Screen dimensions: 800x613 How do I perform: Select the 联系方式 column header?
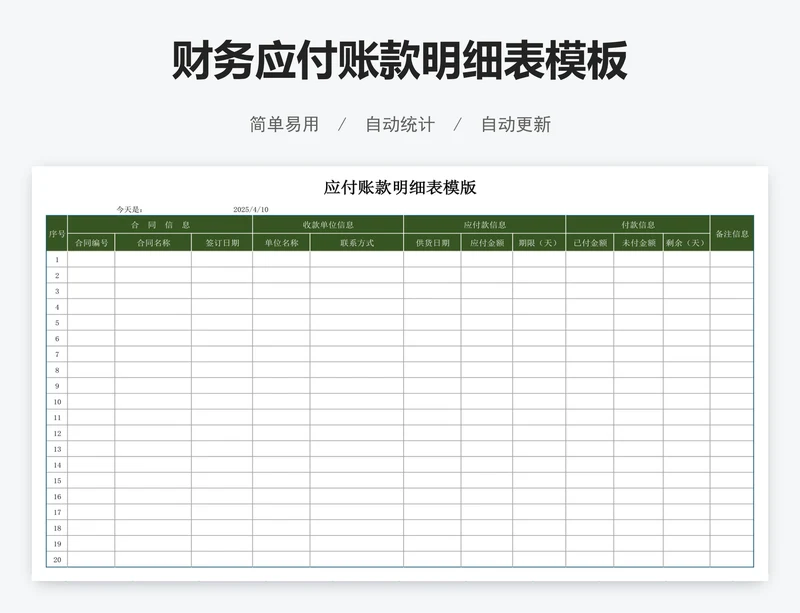357,243
